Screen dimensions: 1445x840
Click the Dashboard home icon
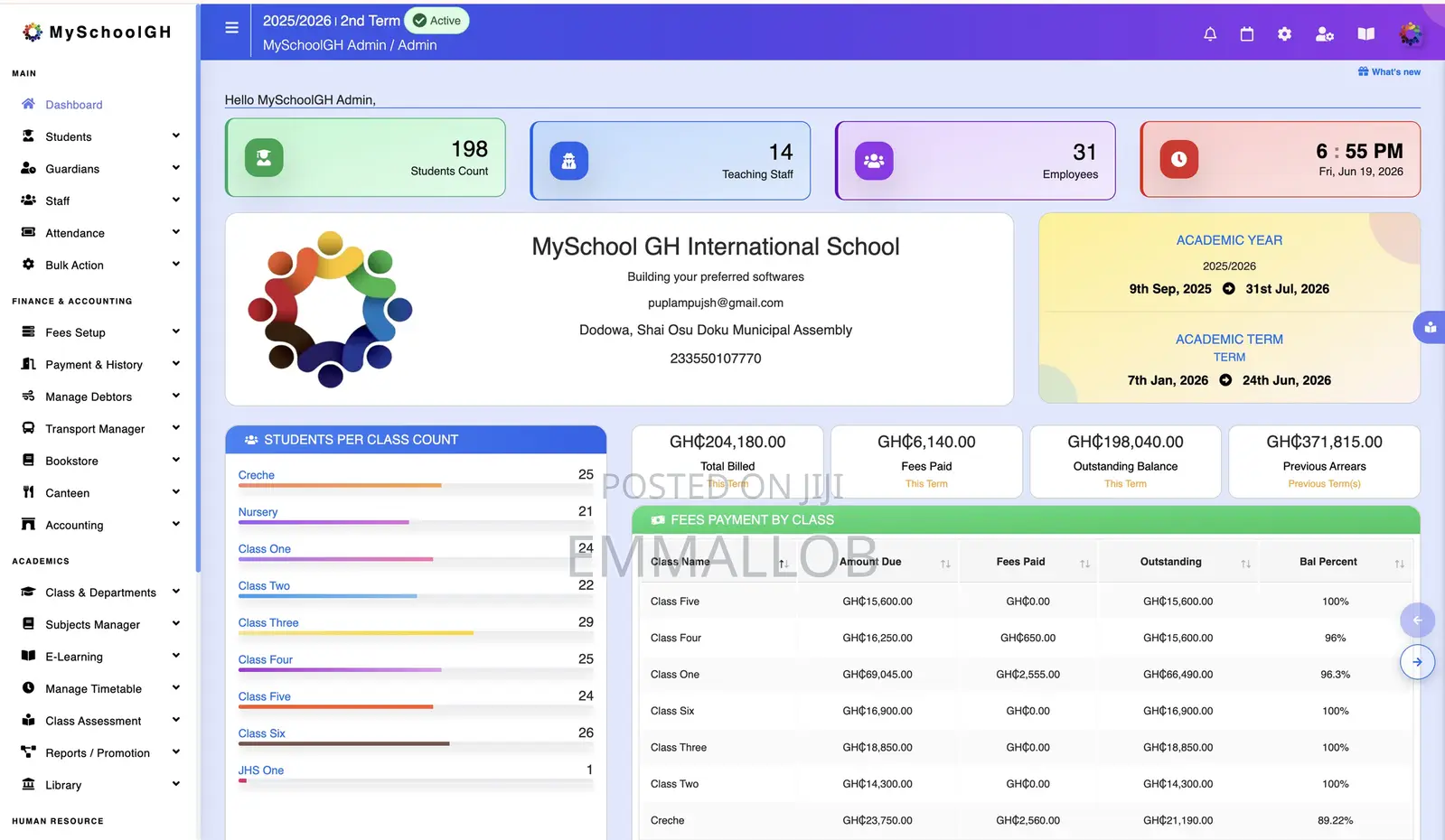(x=28, y=104)
